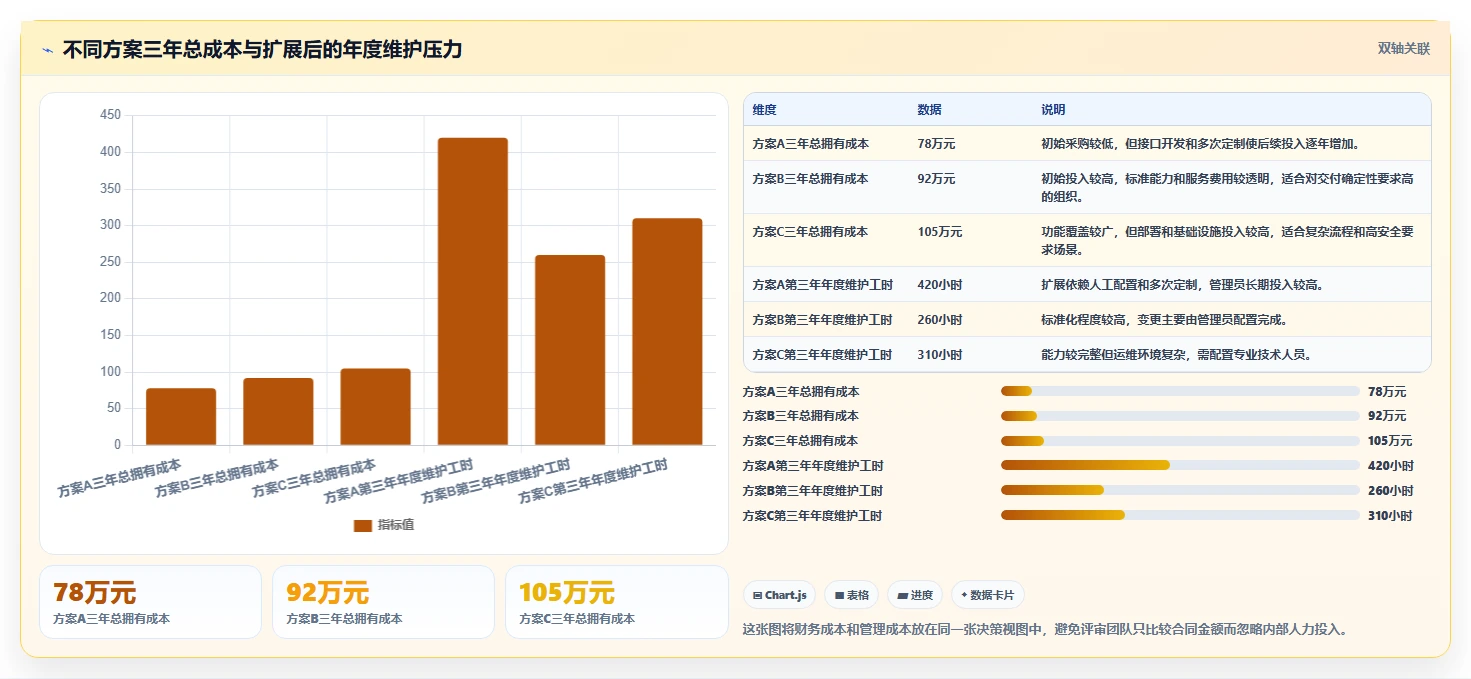The image size is (1471, 679).
Task: Click description starting 扩展依赖人工配置
Action: point(1182,284)
